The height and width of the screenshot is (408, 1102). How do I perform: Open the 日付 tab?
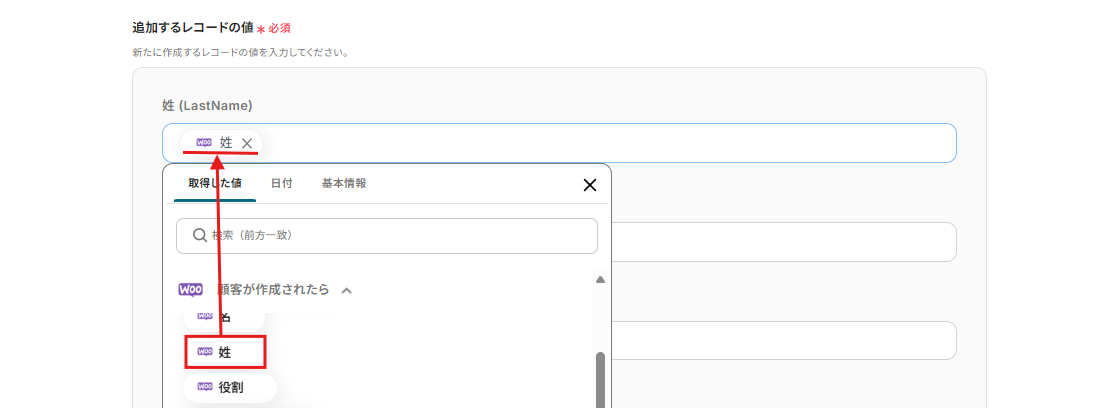click(281, 184)
